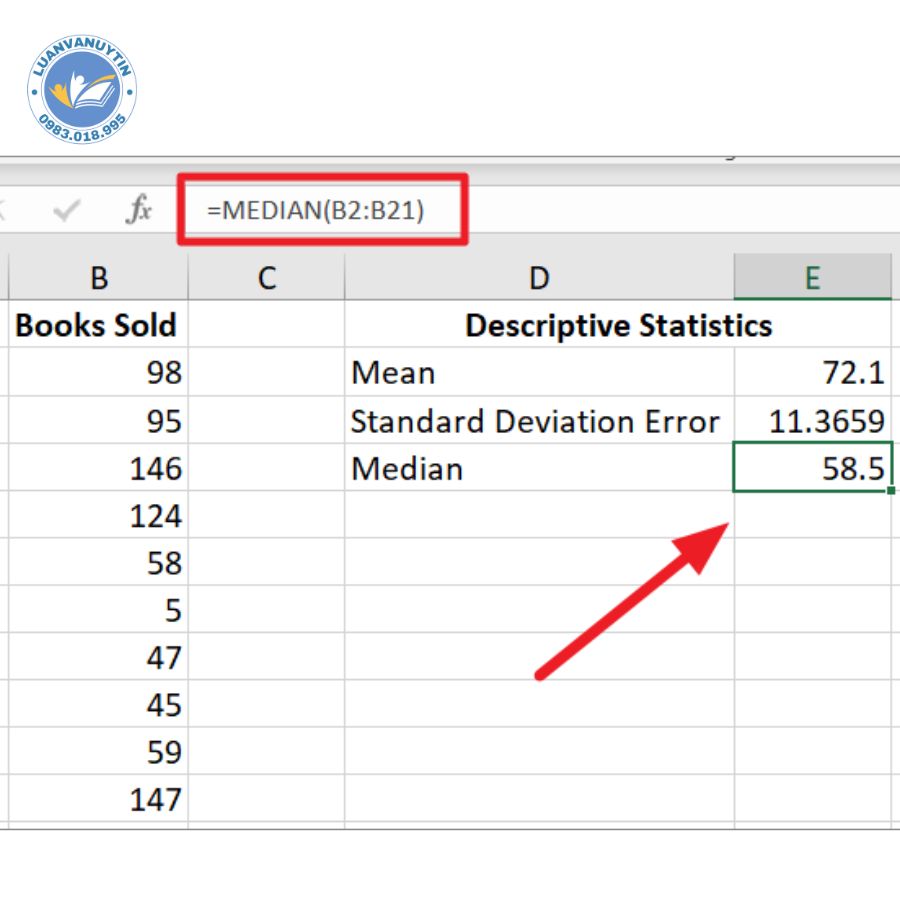This screenshot has width=900, height=900.
Task: Select the Books Sold header cell
Action: click(97, 325)
